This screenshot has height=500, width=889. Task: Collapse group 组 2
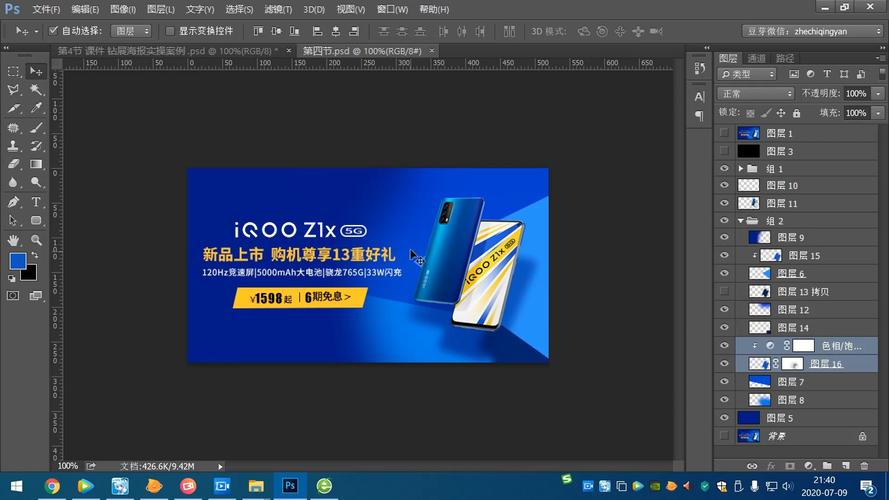(x=740, y=221)
